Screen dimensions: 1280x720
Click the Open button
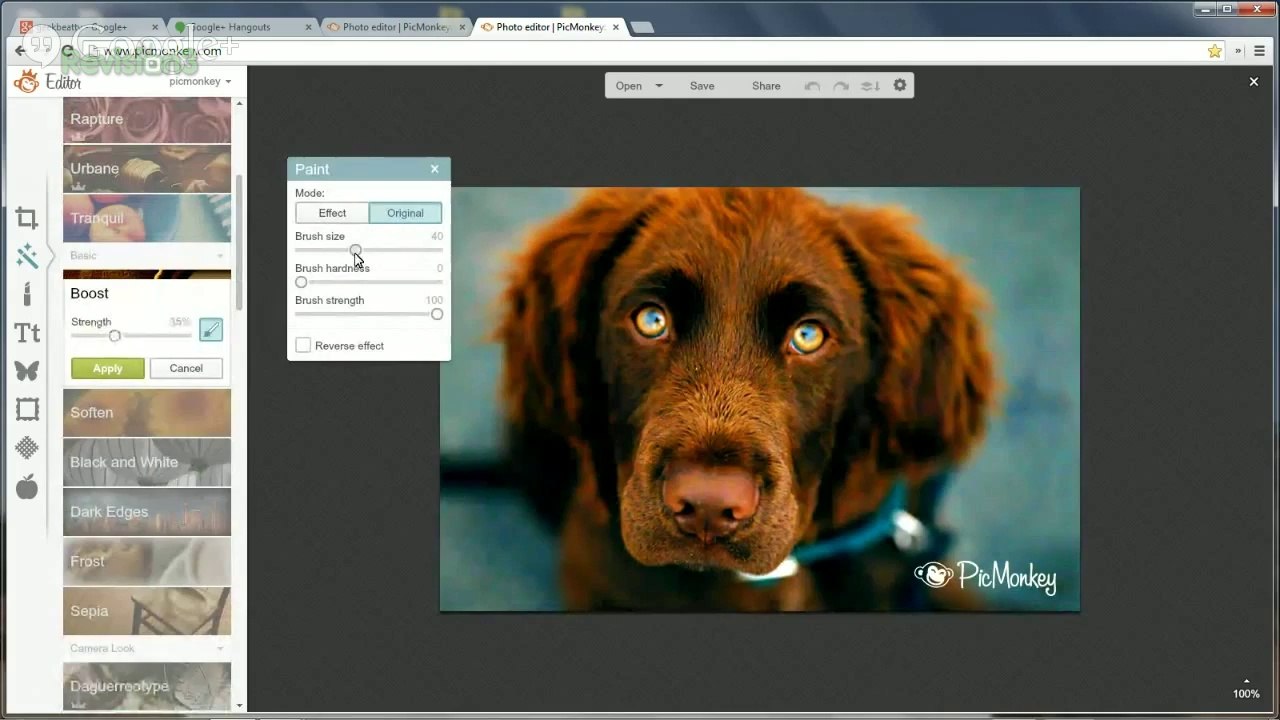(629, 86)
